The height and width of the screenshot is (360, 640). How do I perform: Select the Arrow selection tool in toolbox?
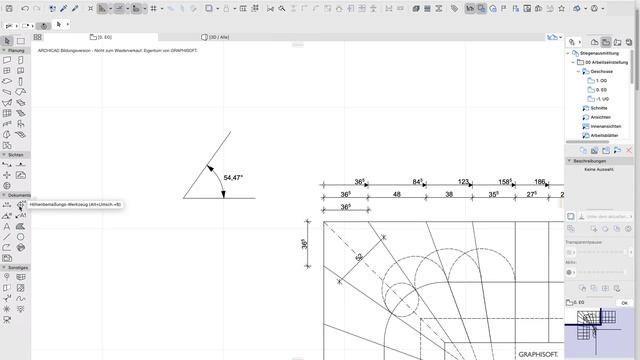pyautogui.click(x=7, y=40)
